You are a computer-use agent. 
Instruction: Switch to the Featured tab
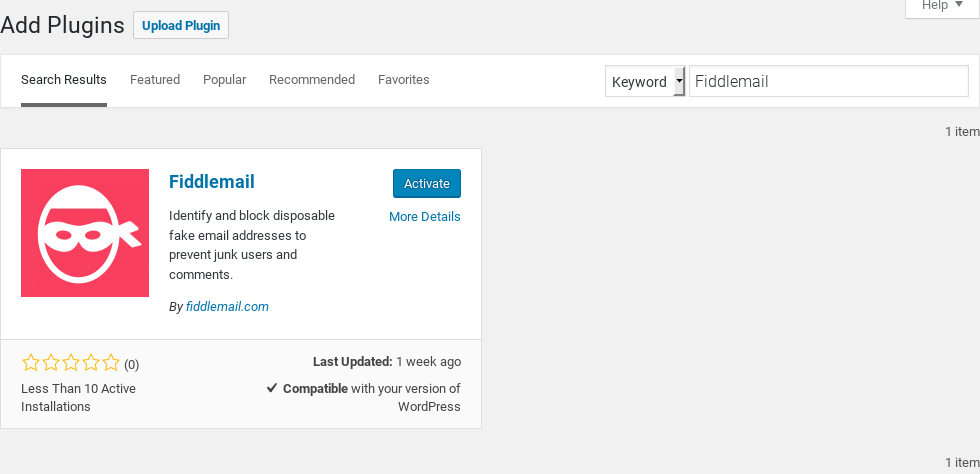point(155,79)
